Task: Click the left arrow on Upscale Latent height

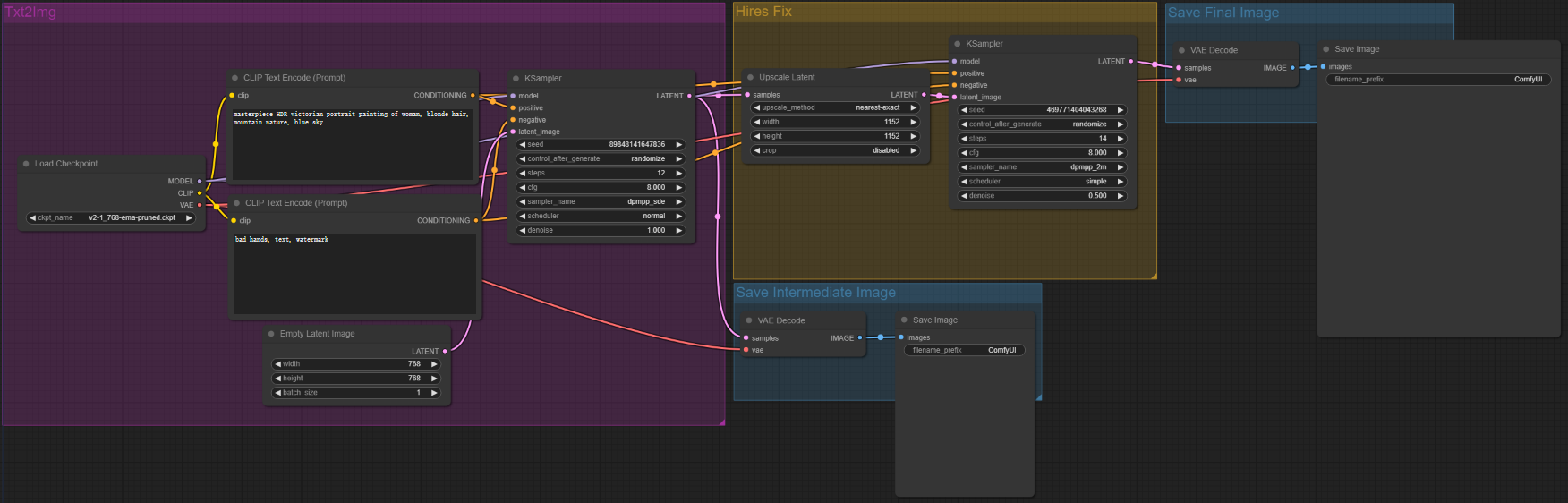Action: tap(757, 136)
